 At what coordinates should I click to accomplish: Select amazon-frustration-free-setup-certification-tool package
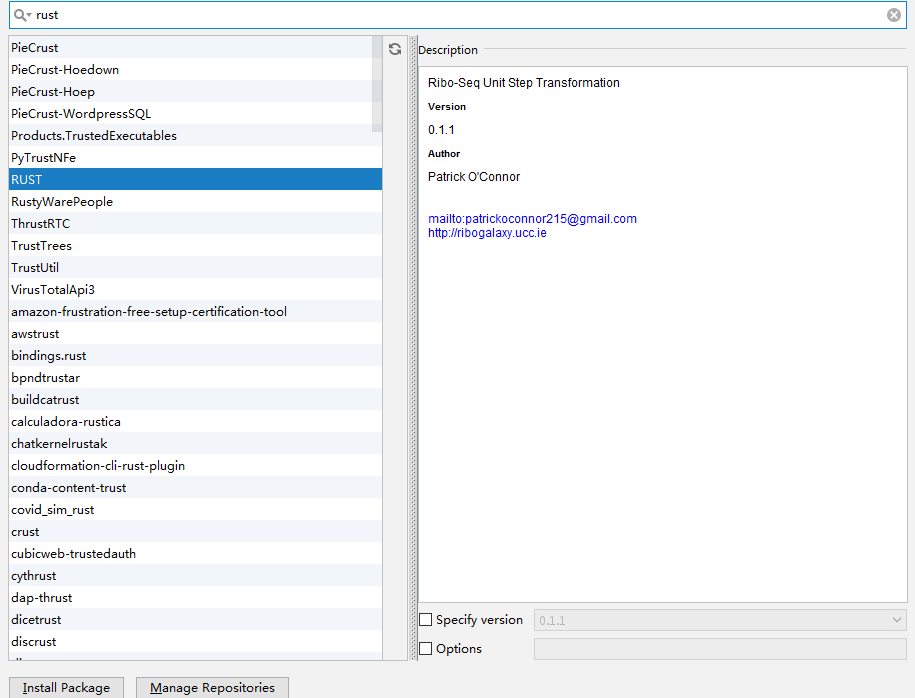pyautogui.click(x=195, y=311)
